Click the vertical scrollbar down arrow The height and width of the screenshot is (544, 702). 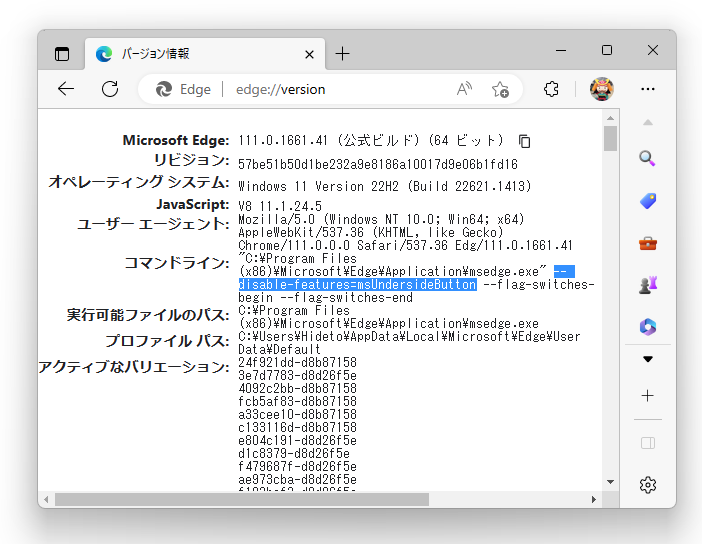point(611,482)
